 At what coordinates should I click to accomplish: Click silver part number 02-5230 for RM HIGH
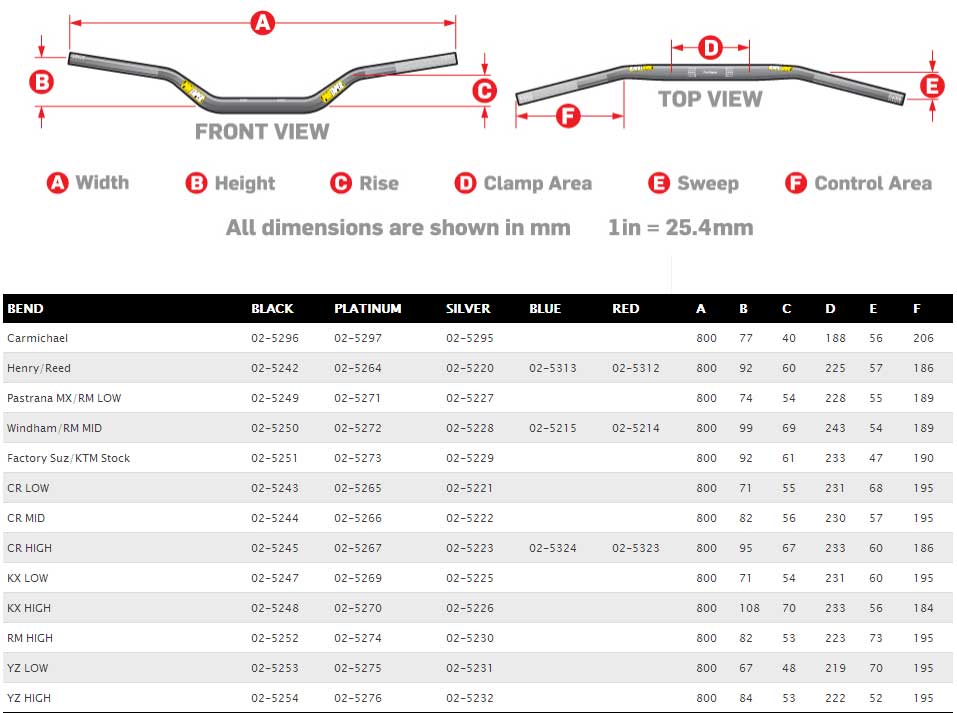469,638
